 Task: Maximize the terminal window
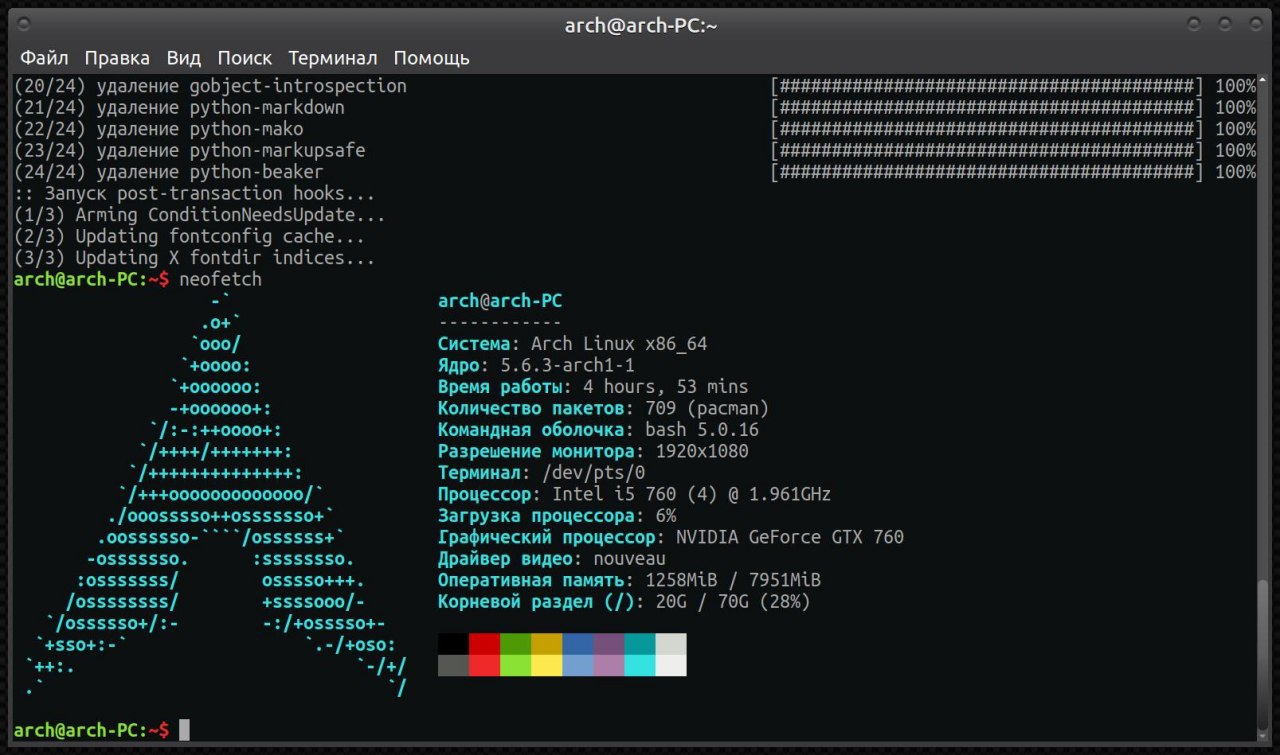click(x=1224, y=24)
